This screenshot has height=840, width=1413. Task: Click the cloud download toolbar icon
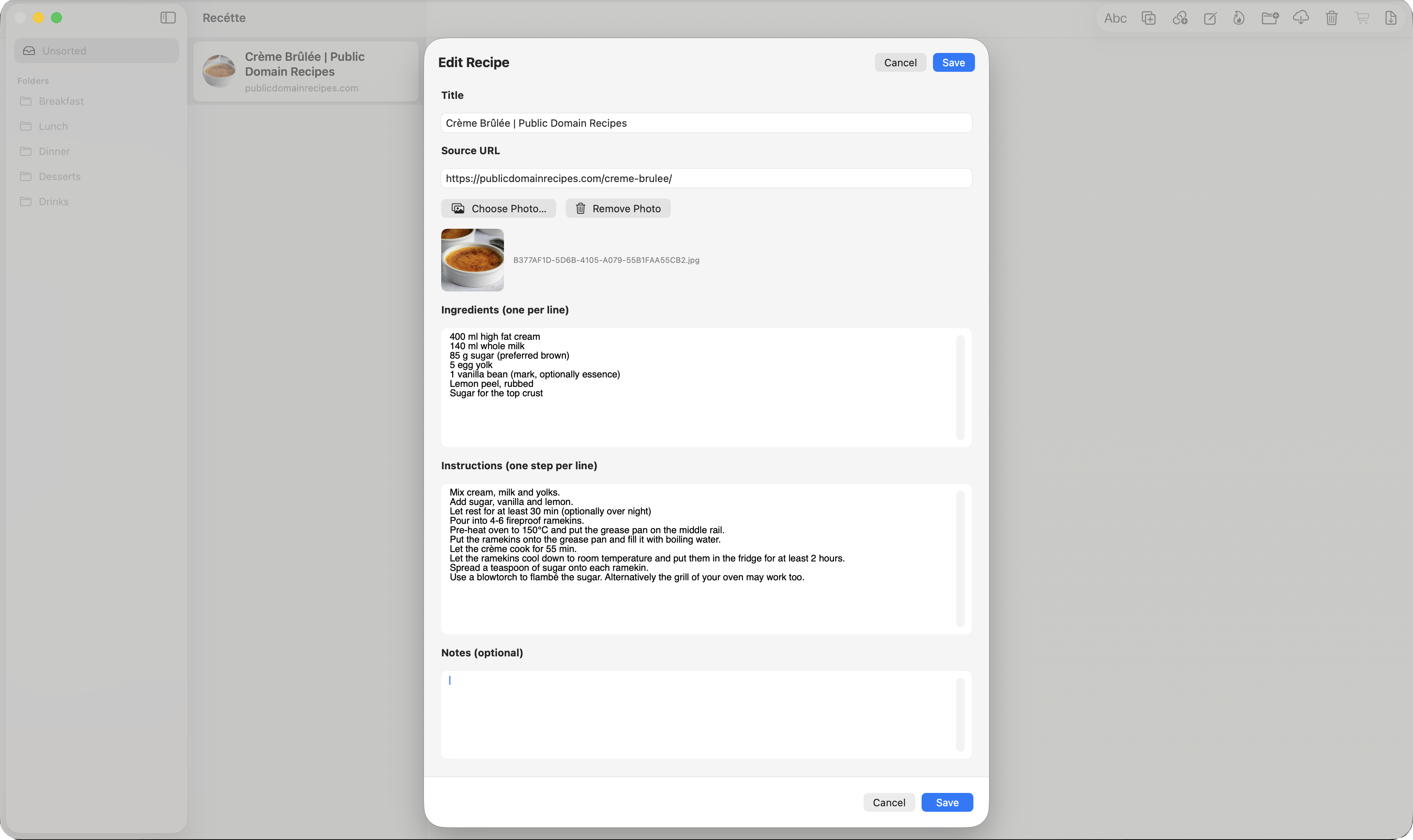tap(1300, 18)
